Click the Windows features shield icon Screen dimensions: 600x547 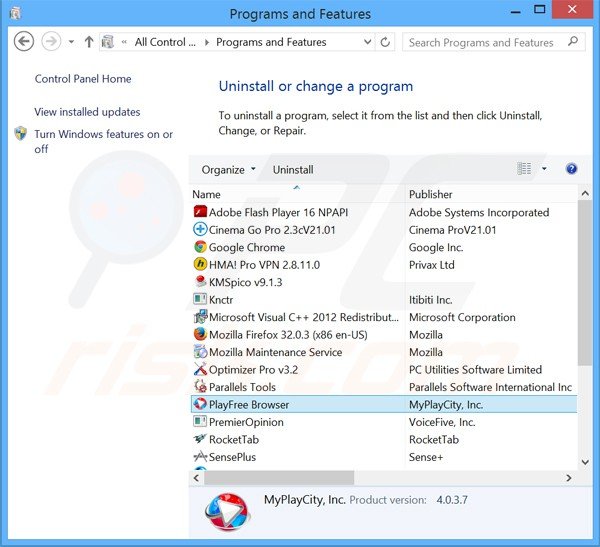(21, 134)
